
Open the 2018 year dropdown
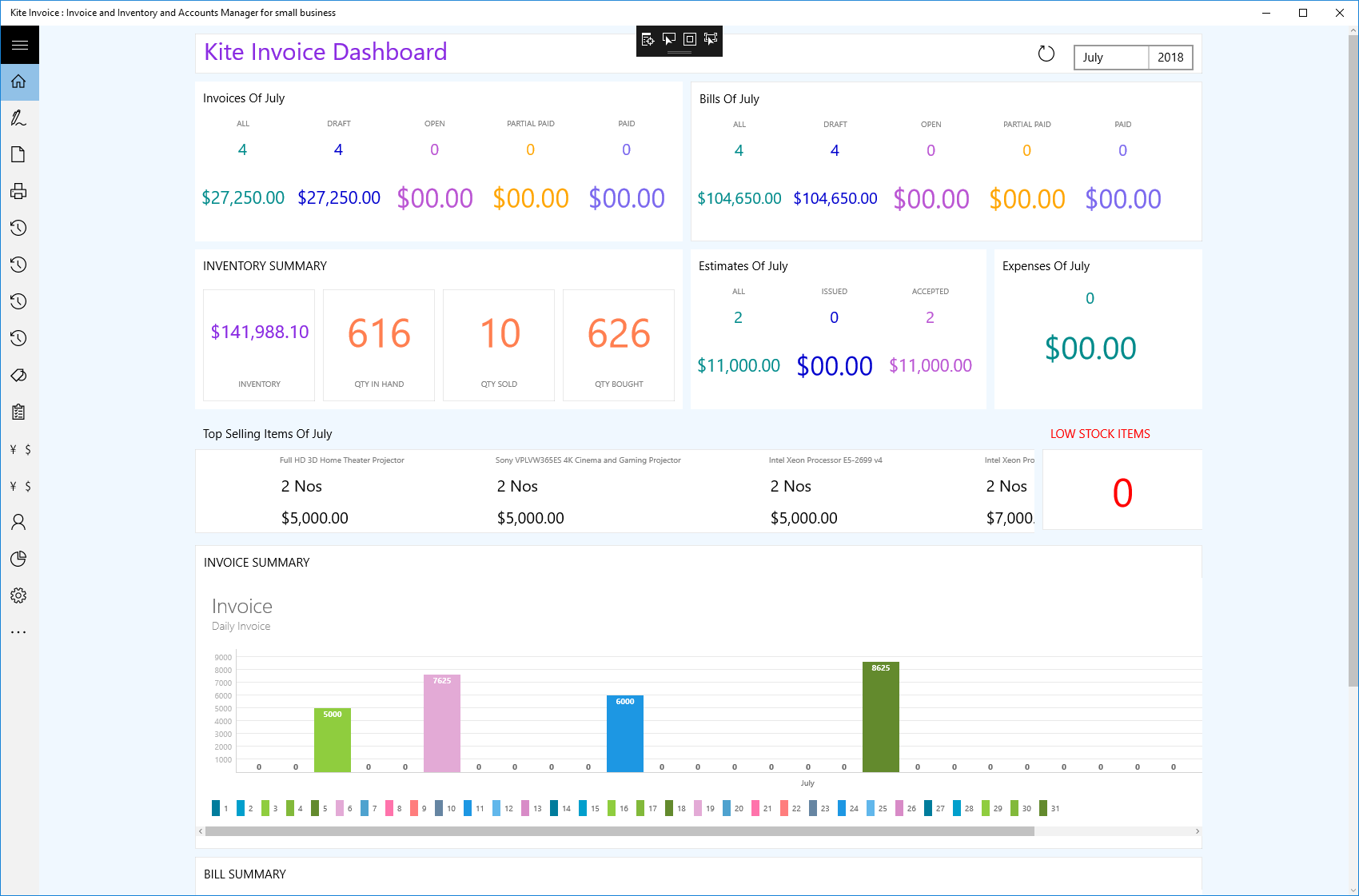1170,58
